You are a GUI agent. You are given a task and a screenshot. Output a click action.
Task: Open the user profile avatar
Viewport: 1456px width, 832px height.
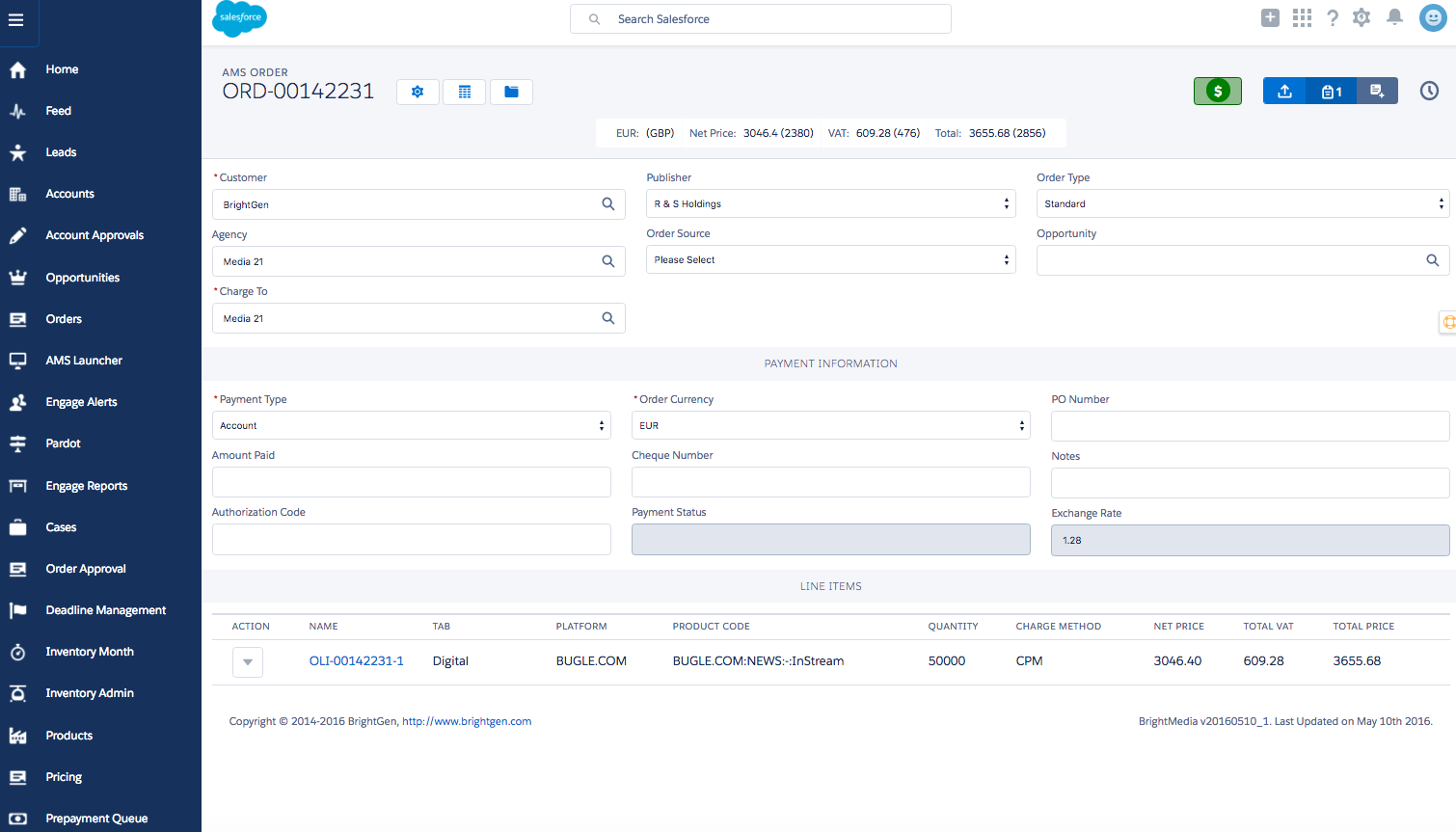[1433, 17]
